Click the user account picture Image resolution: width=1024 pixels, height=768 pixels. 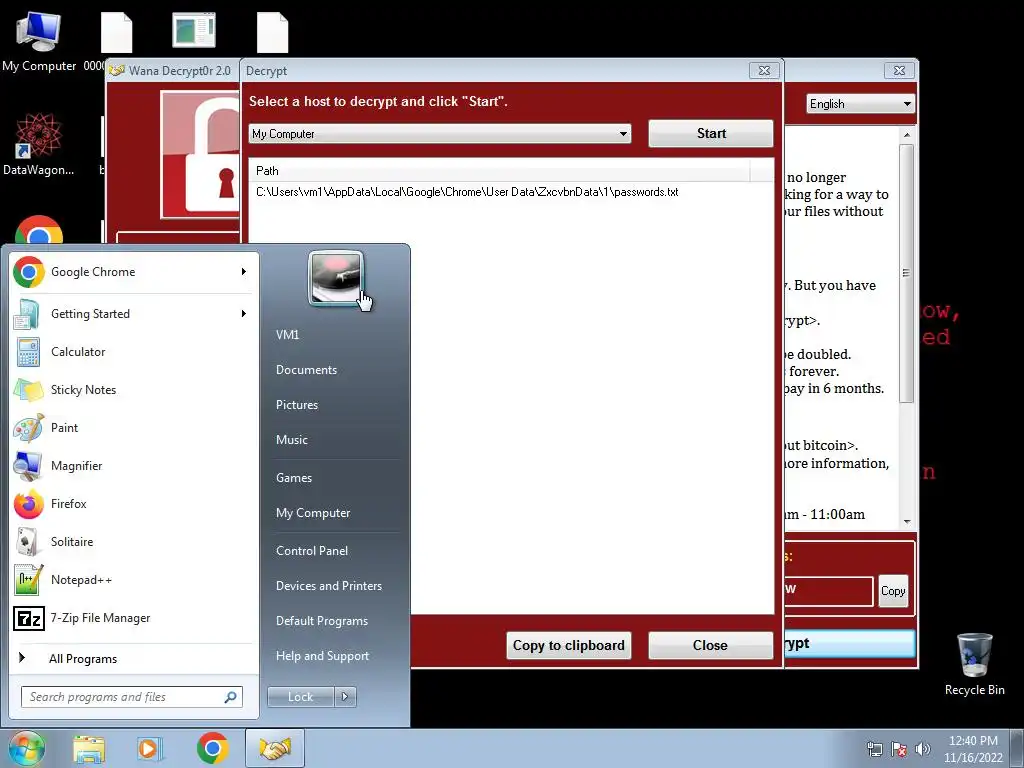click(x=336, y=278)
